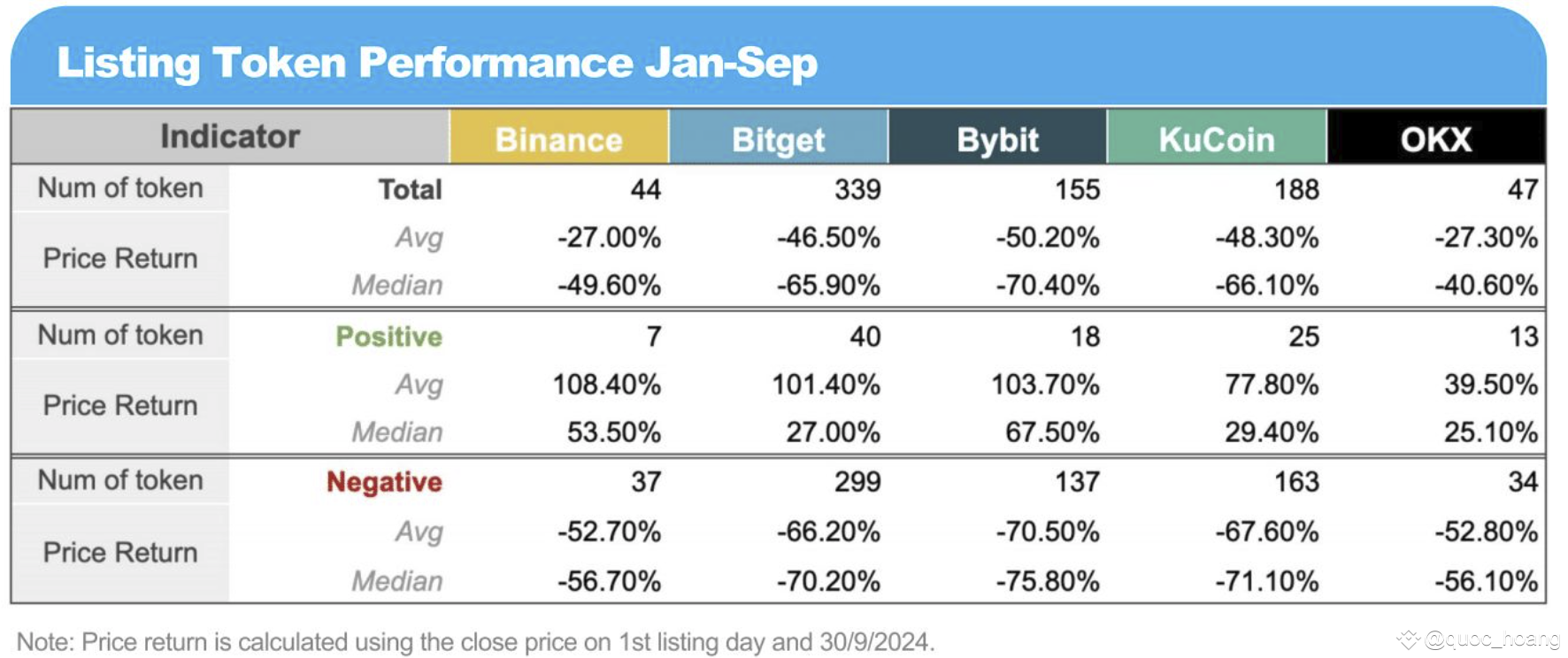
Task: Click Bybit negative token count 137
Action: pos(1077,482)
